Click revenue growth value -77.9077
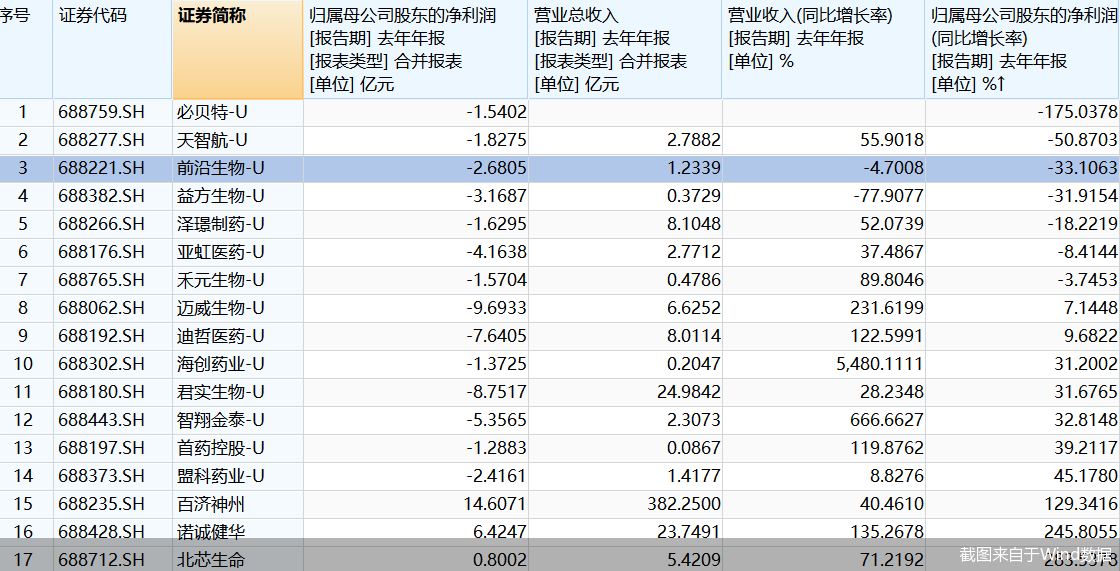 pos(888,196)
